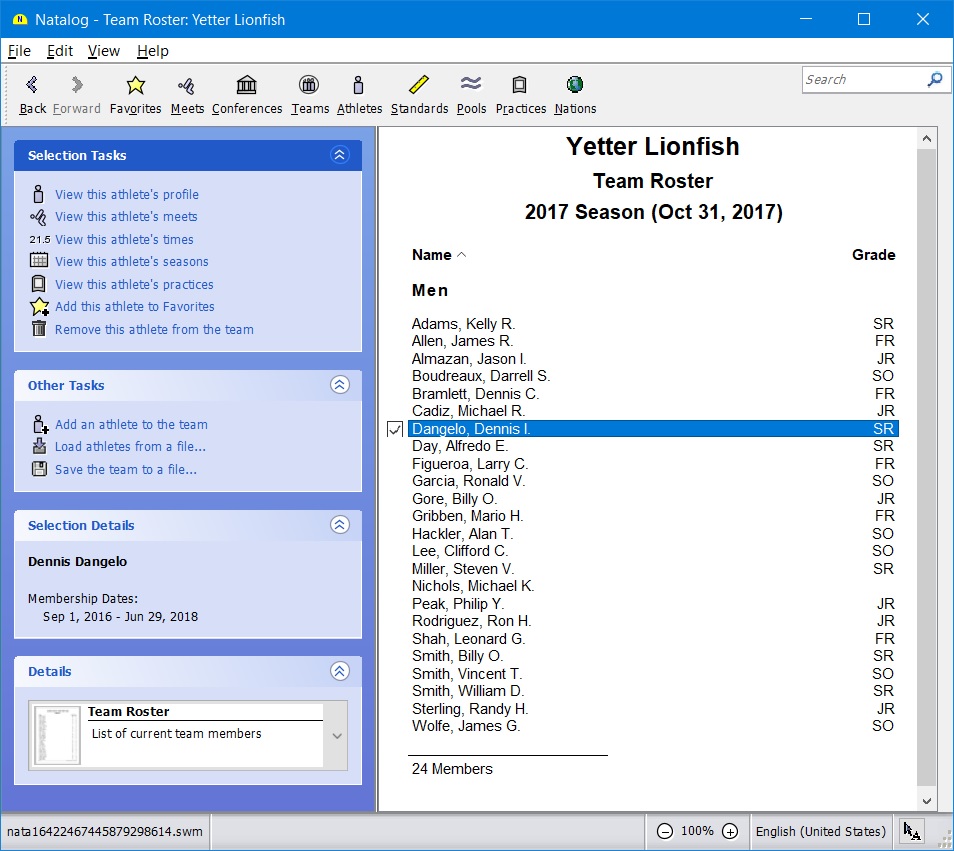The image size is (954, 851).
Task: Open Meets from the toolbar
Action: tap(186, 85)
